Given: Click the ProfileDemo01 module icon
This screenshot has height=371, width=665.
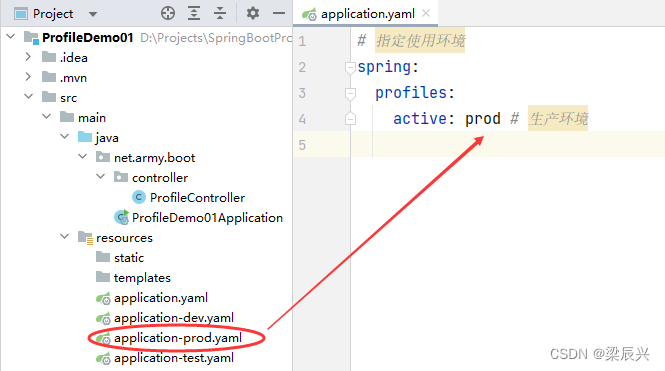Looking at the screenshot, I should click(31, 37).
